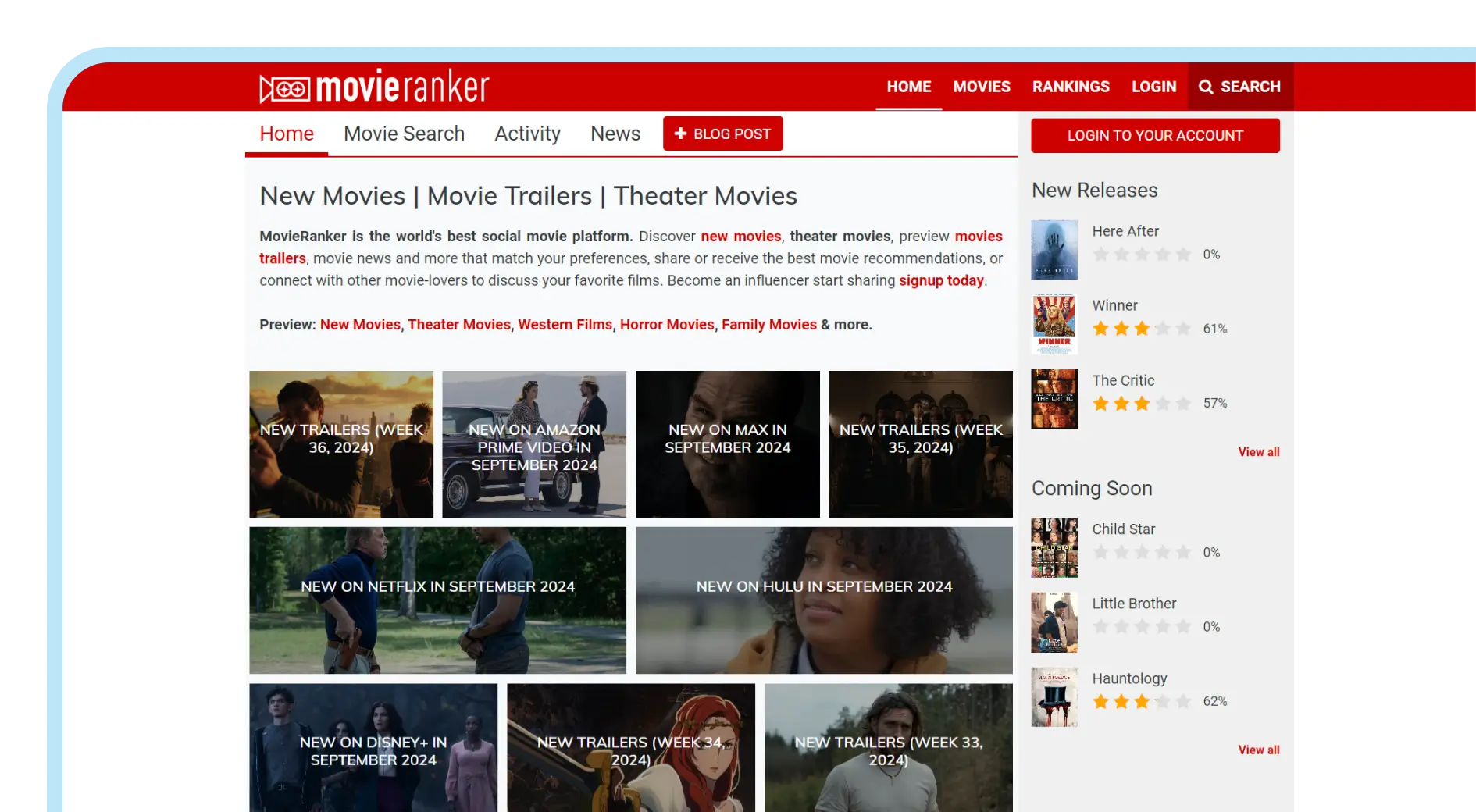Open the Western Films preview link
The image size is (1476, 812).
(x=565, y=324)
